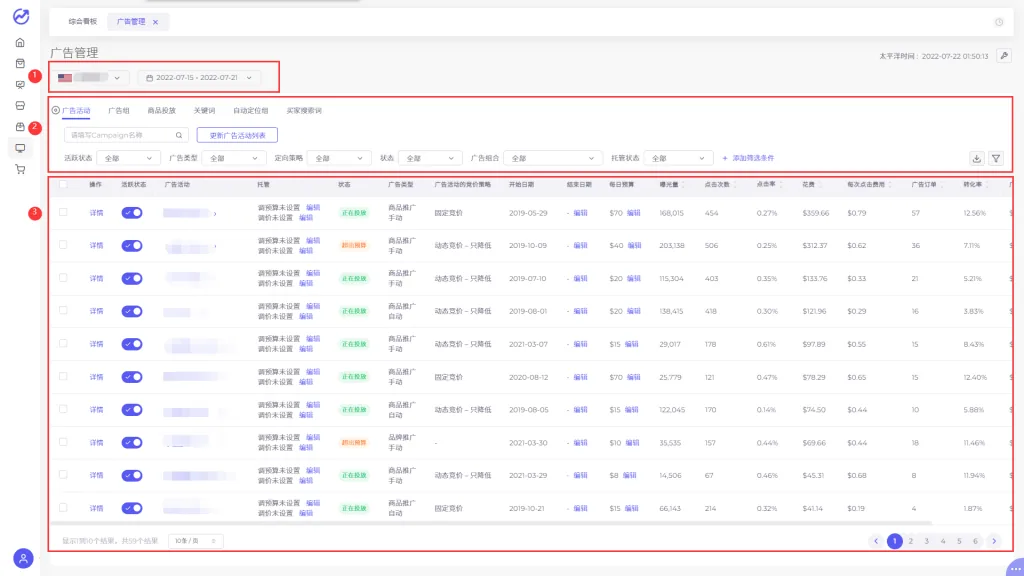Go to previous page arrow in pagination
The image size is (1024, 576).
876,541
